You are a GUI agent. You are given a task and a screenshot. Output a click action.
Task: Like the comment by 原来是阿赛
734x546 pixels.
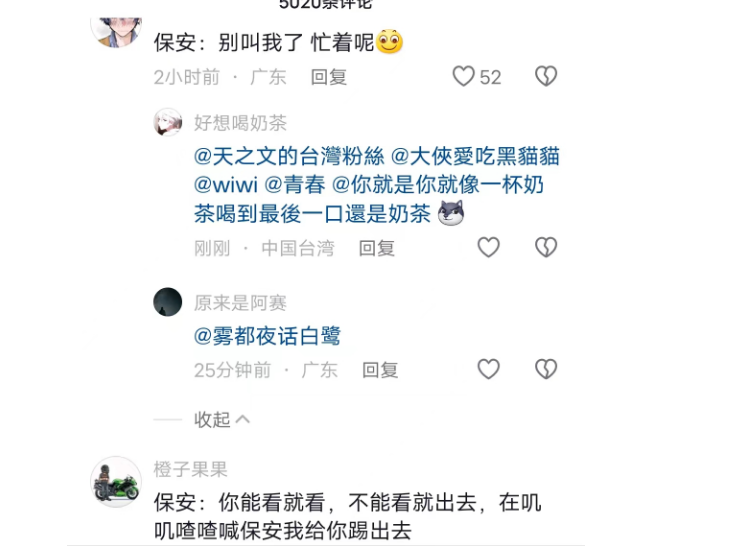tap(488, 369)
